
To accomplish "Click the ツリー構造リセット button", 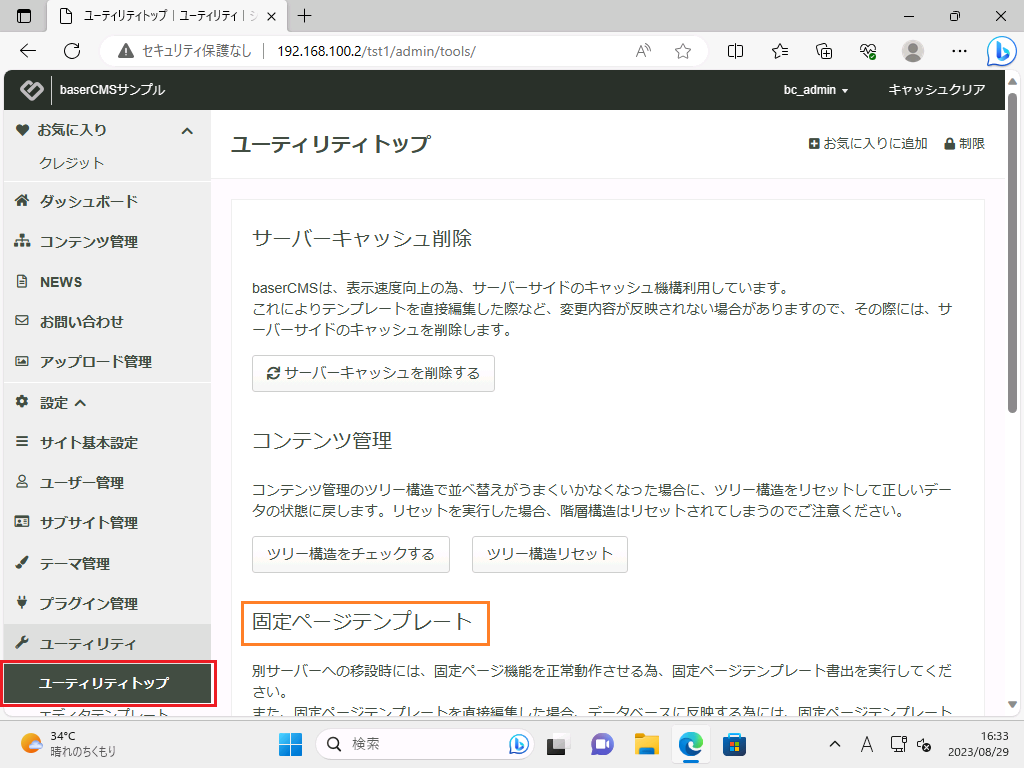I will (x=549, y=554).
